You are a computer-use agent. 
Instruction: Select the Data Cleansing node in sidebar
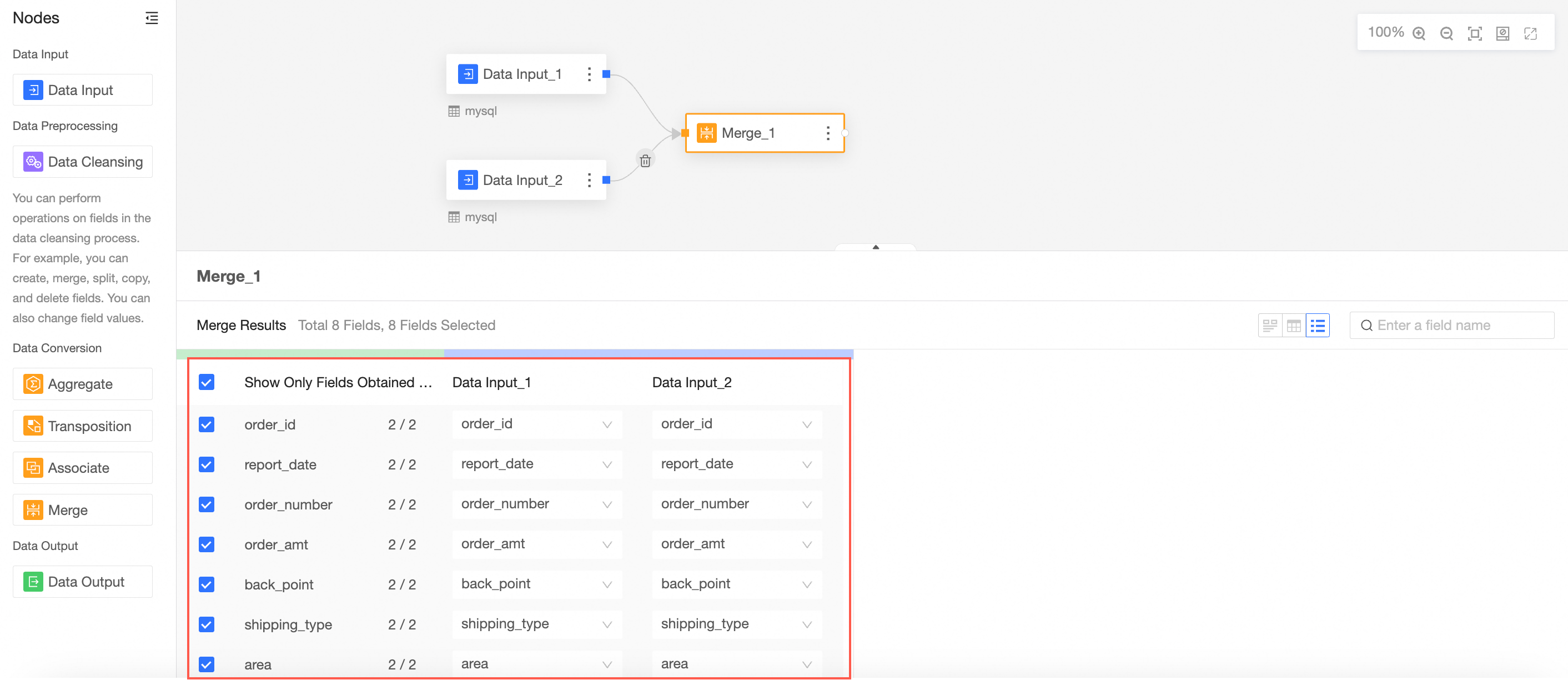pyautogui.click(x=82, y=162)
